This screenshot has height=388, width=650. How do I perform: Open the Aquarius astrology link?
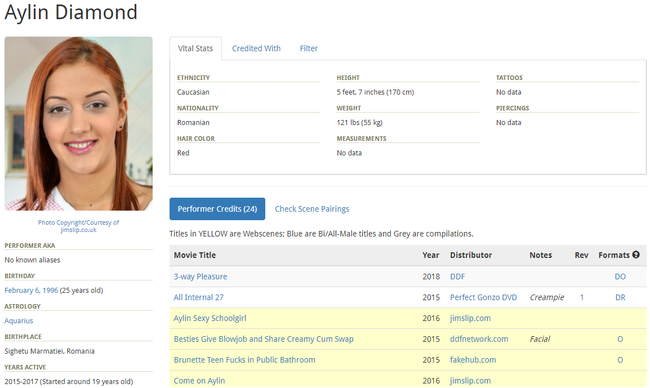tap(19, 320)
